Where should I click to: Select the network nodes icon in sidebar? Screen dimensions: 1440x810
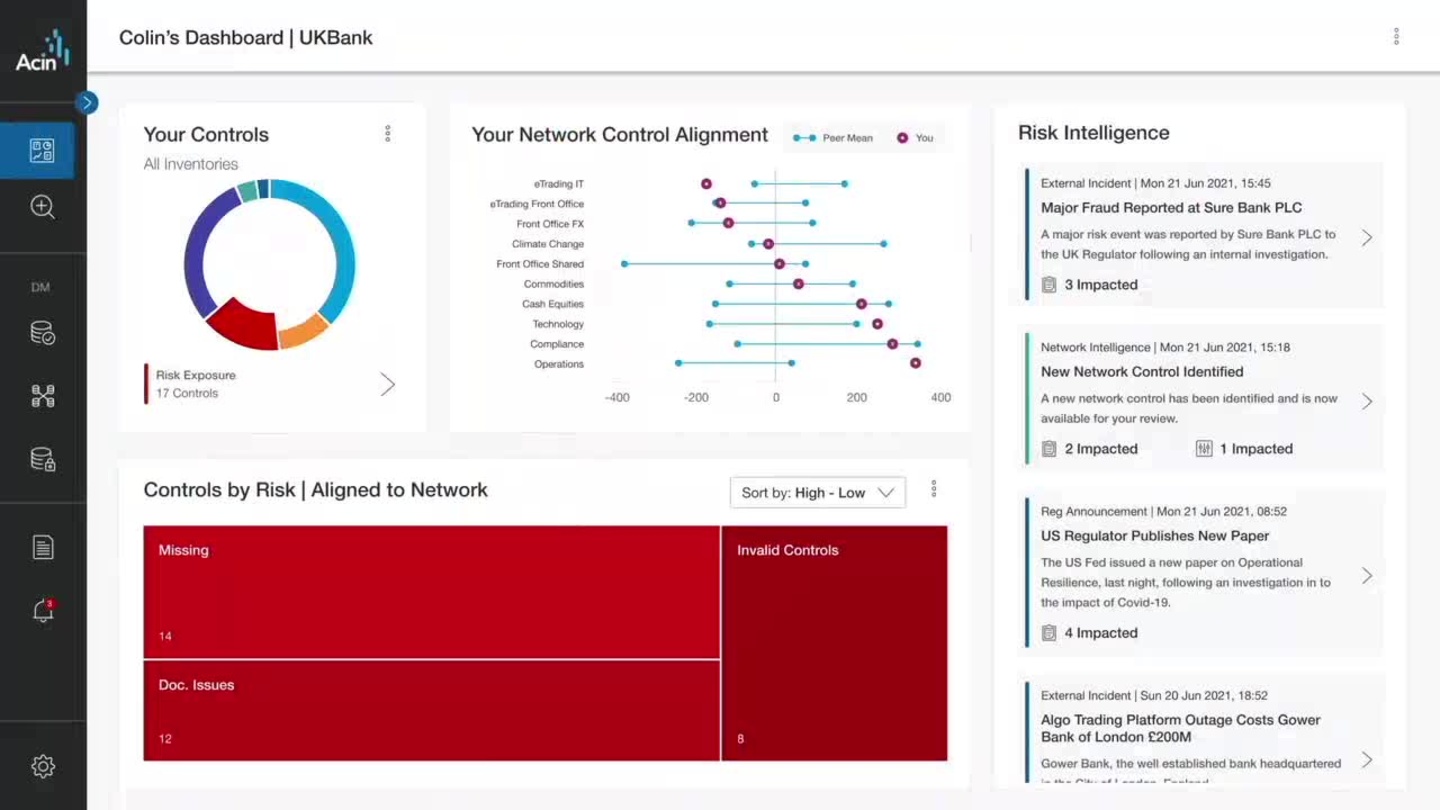coord(42,396)
